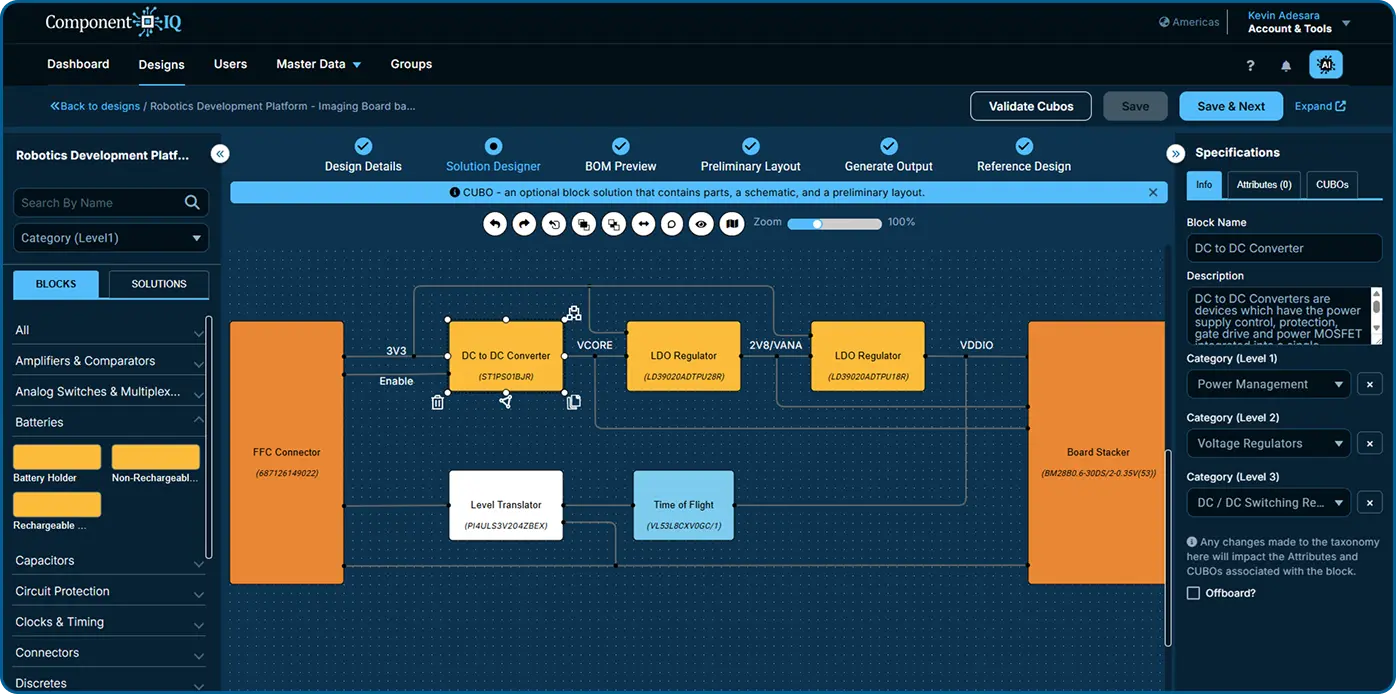1396x694 pixels.
Task: Click the grey Save button
Action: [1135, 106]
